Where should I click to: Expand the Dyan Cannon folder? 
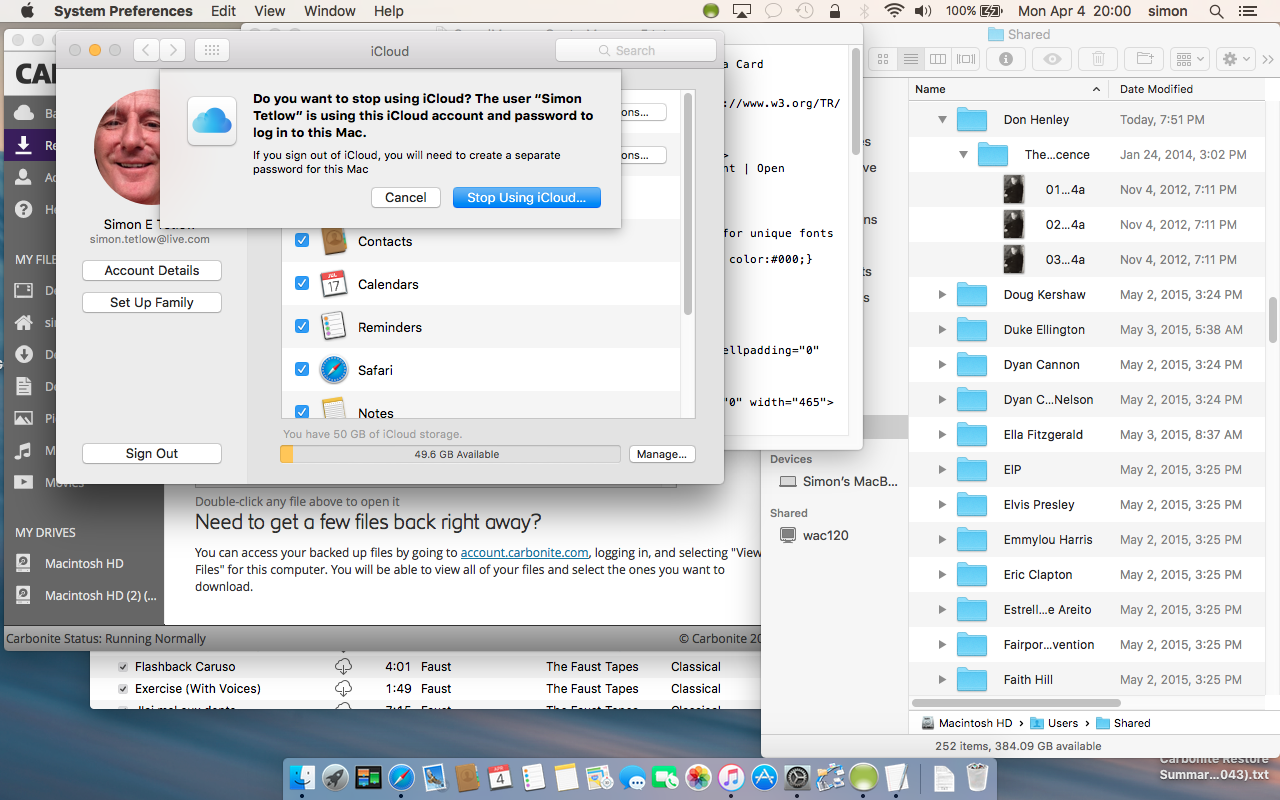tap(942, 365)
